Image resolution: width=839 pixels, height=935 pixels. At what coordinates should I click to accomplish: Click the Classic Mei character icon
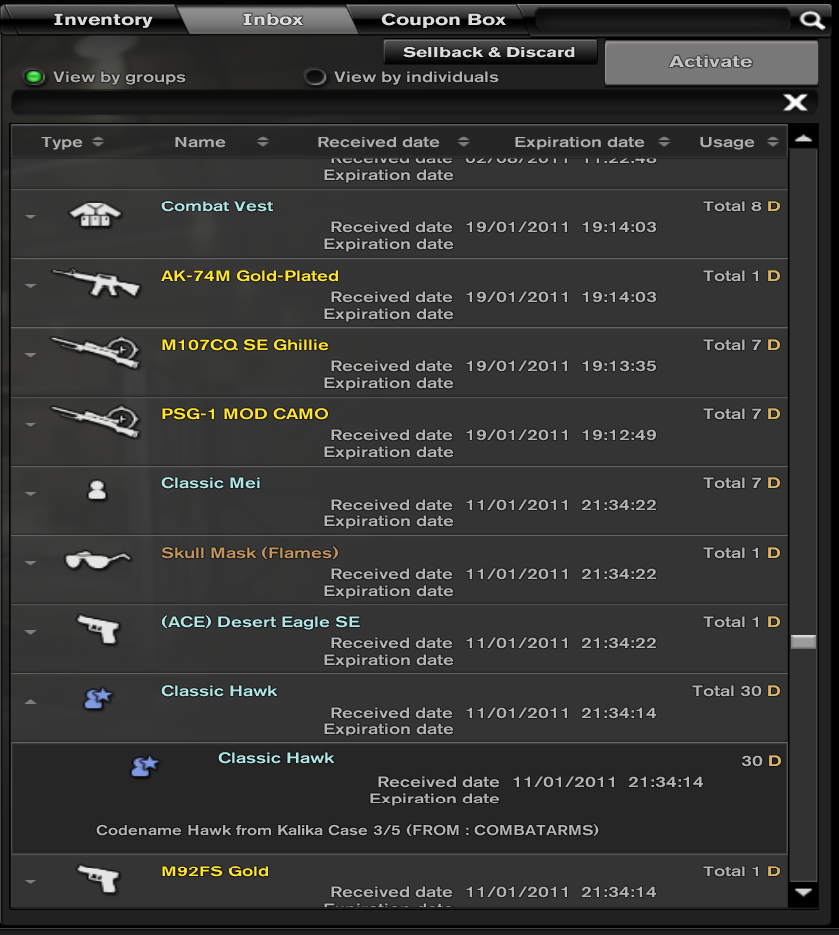tap(97, 490)
